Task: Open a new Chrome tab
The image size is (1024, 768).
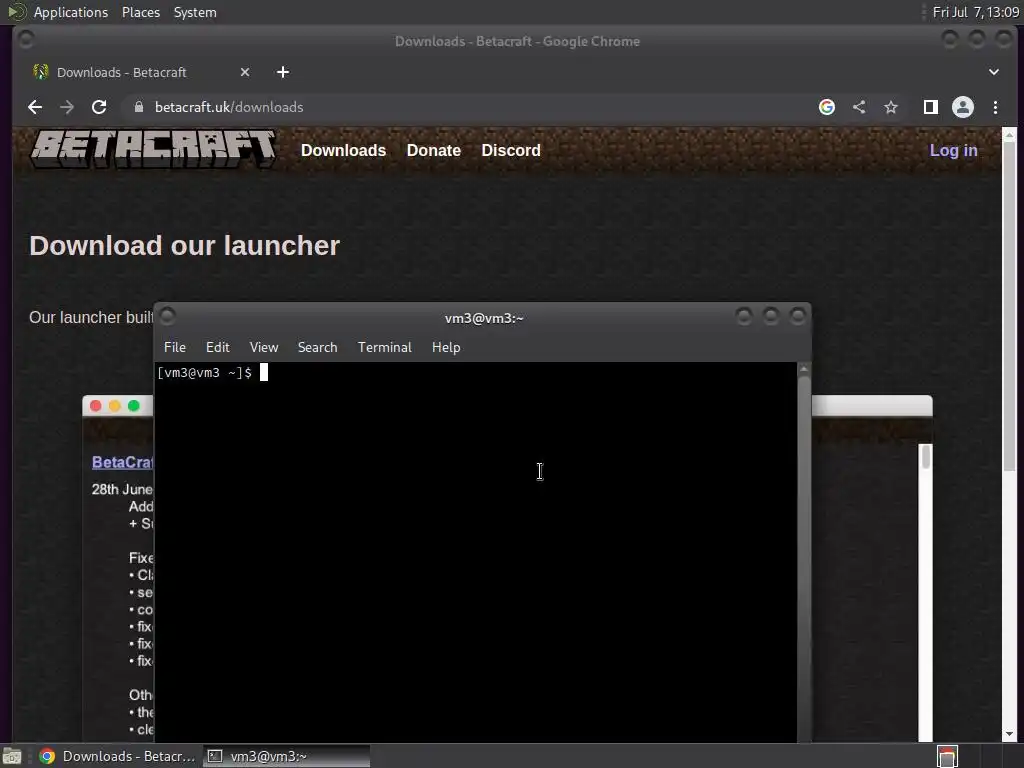Action: (283, 72)
